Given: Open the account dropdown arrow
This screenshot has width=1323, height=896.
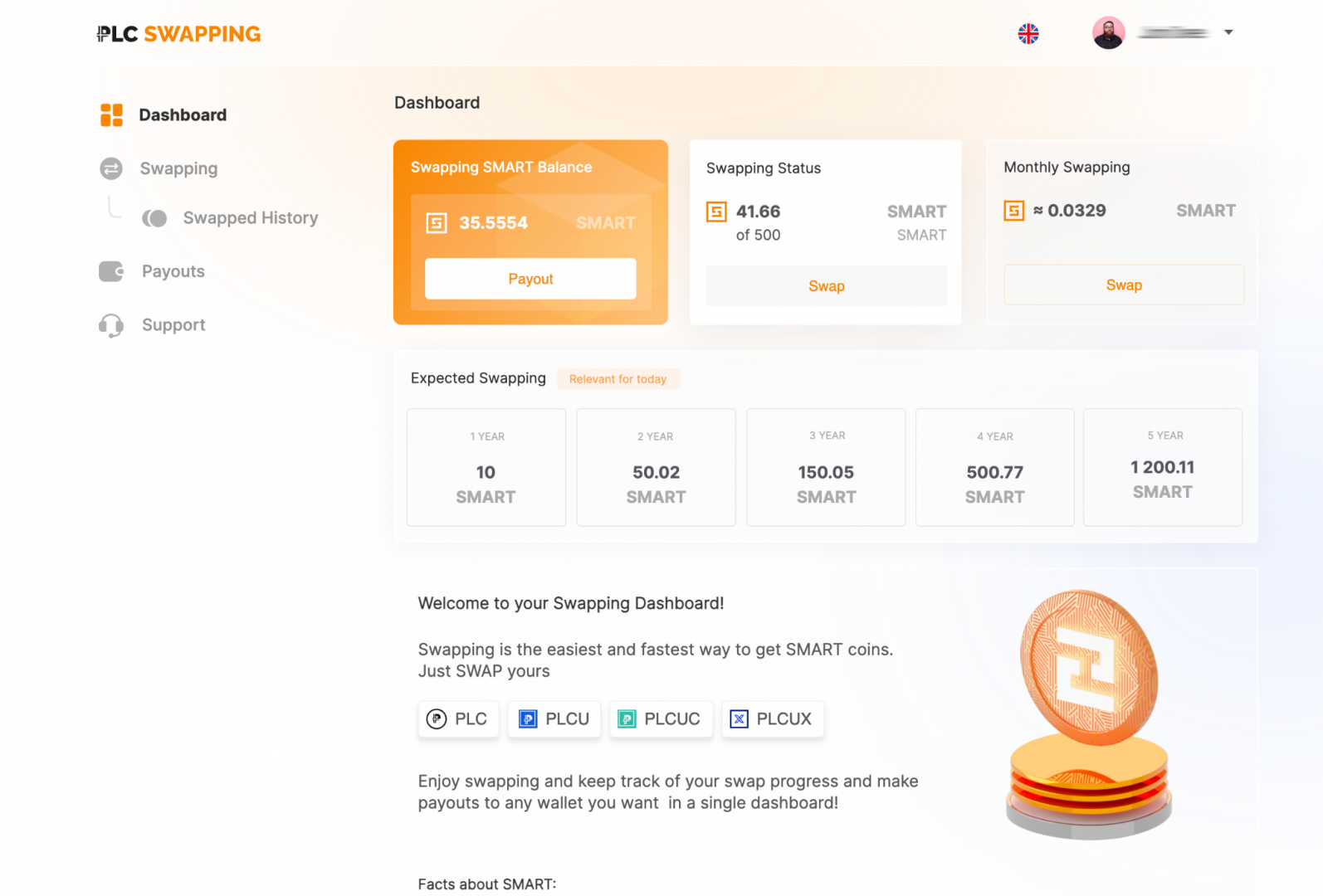Looking at the screenshot, I should tap(1228, 32).
